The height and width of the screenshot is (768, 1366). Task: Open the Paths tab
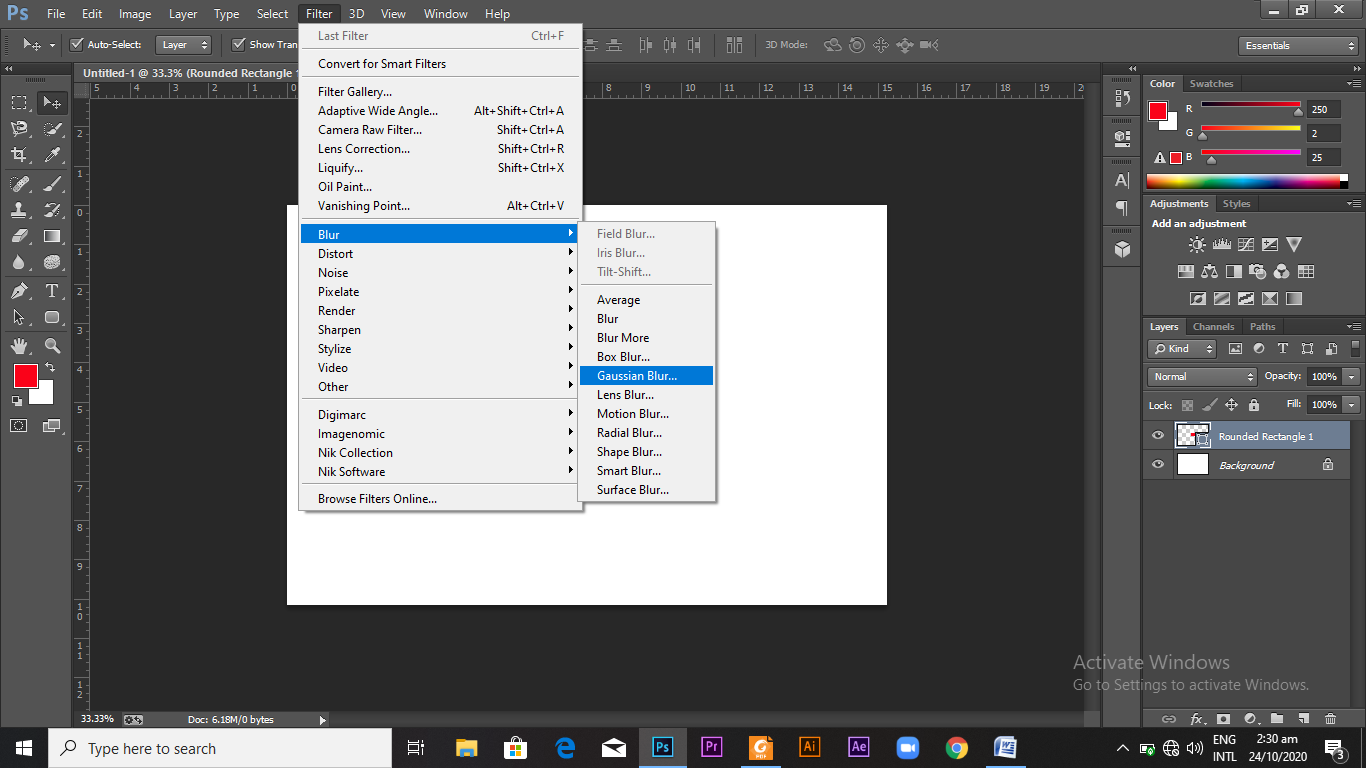click(x=1263, y=327)
